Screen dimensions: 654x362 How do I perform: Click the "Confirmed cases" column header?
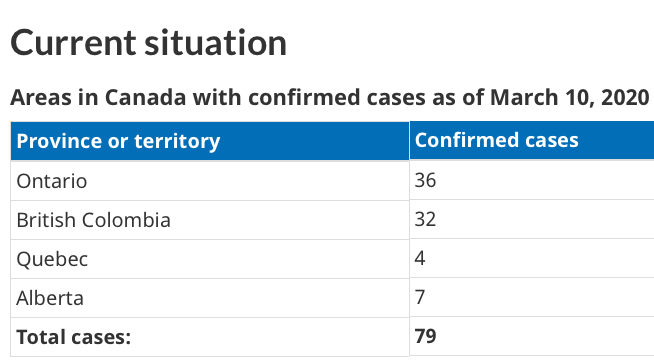tap(496, 140)
